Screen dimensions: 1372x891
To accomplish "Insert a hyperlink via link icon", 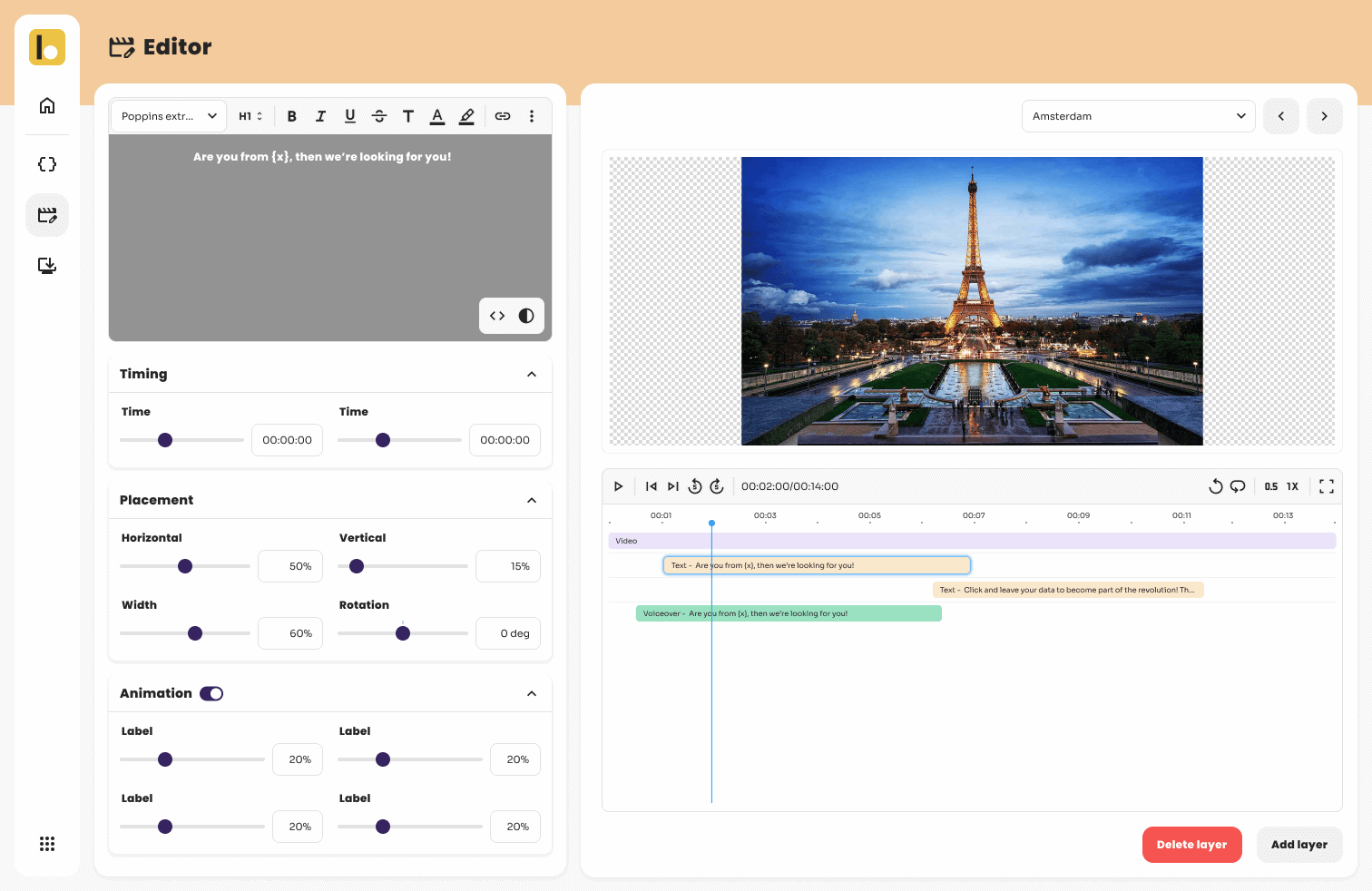I will pos(503,116).
